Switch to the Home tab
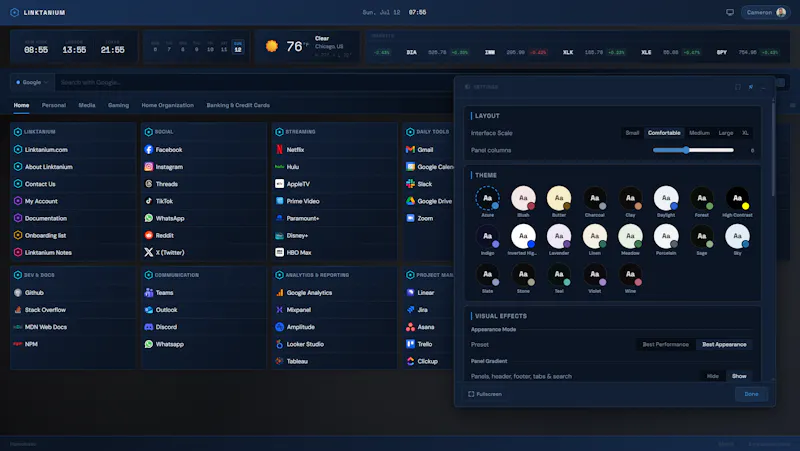The height and width of the screenshot is (451, 800). click(21, 105)
